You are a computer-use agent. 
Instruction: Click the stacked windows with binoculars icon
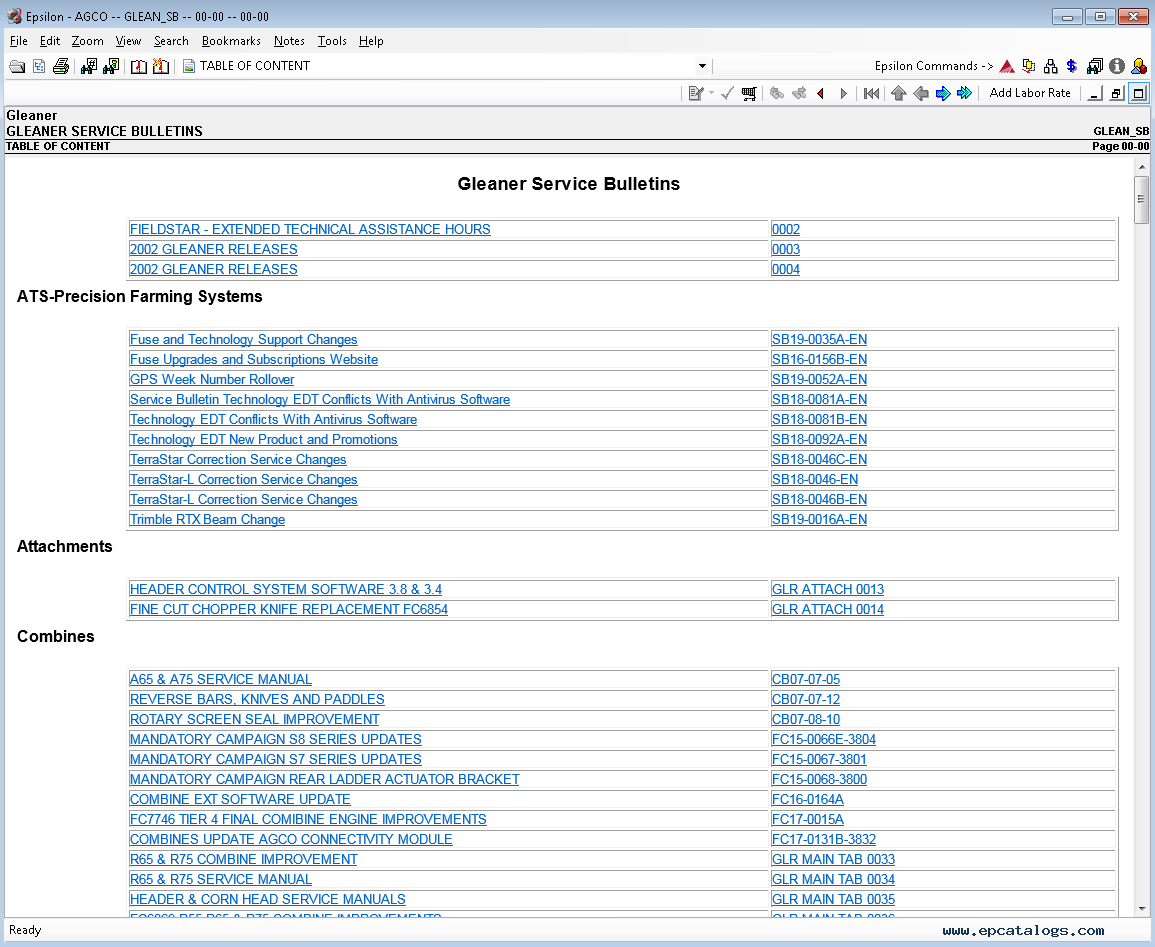coord(1095,66)
